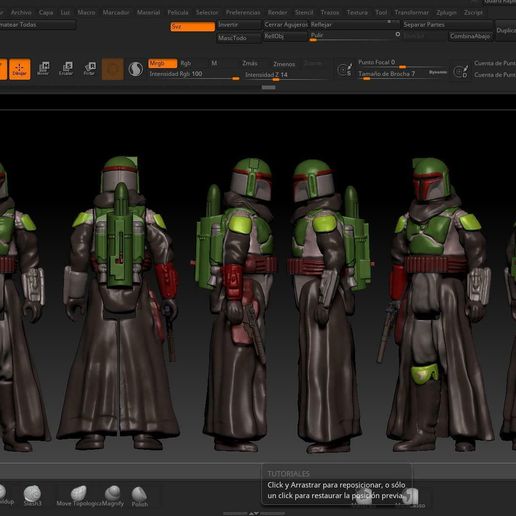The image size is (516, 516).
Task: Click the partially visible Formatear Todas button
Action: click(x=38, y=25)
